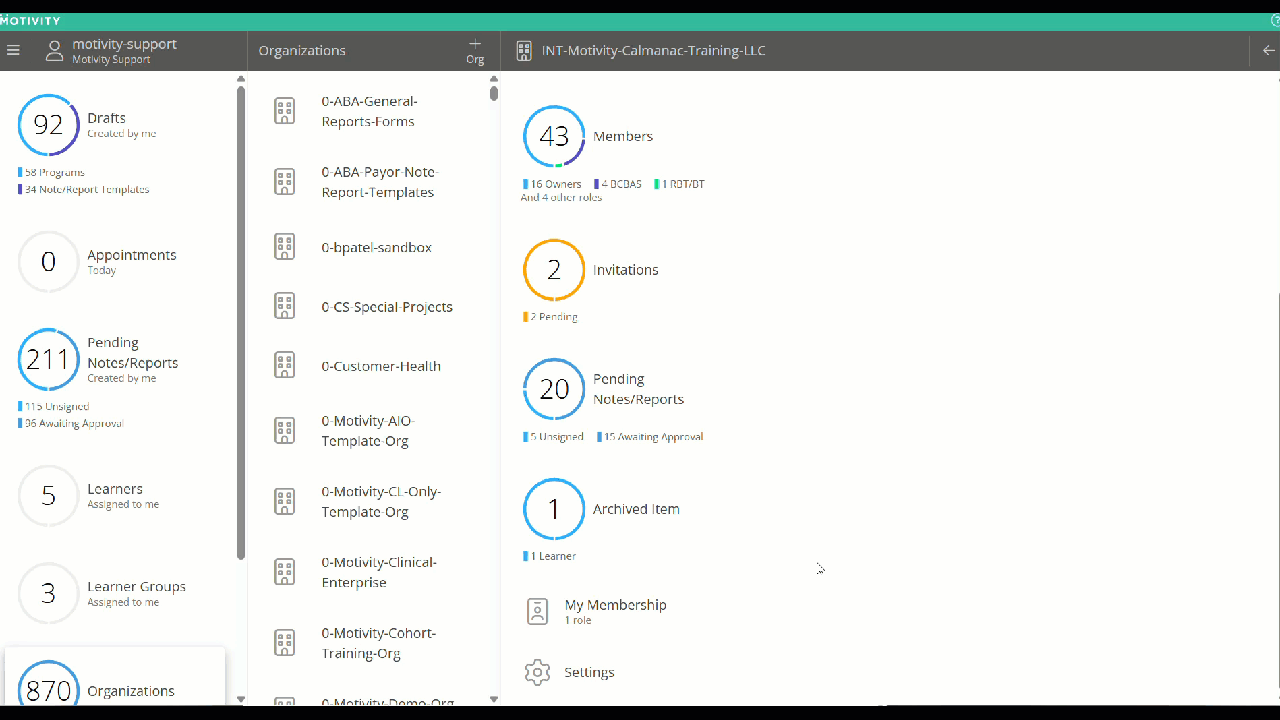Select 0-Motivity-Clinical-Enterprise organization
The width and height of the screenshot is (1280, 720).
pyautogui.click(x=378, y=572)
